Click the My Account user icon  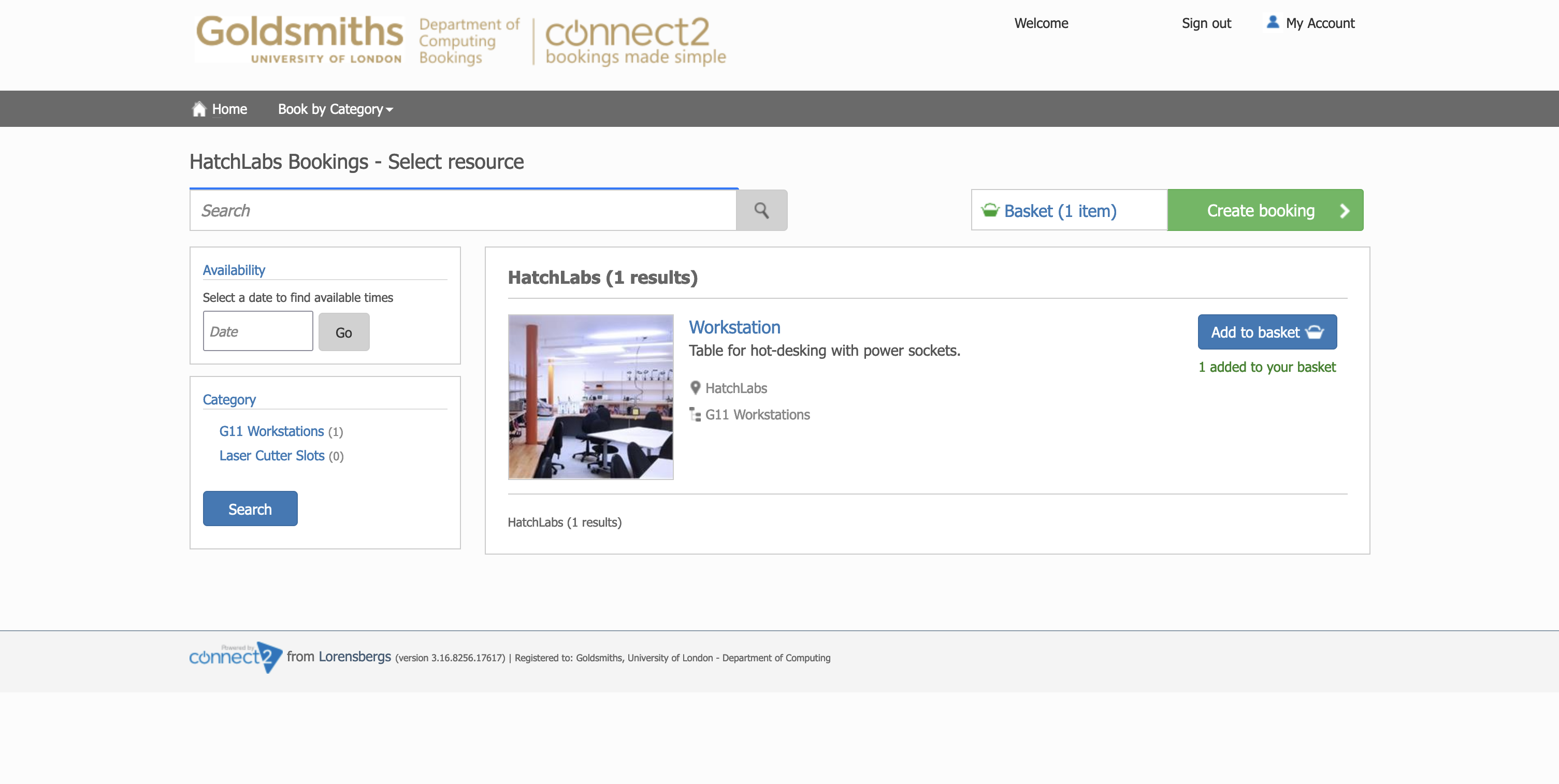tap(1273, 22)
